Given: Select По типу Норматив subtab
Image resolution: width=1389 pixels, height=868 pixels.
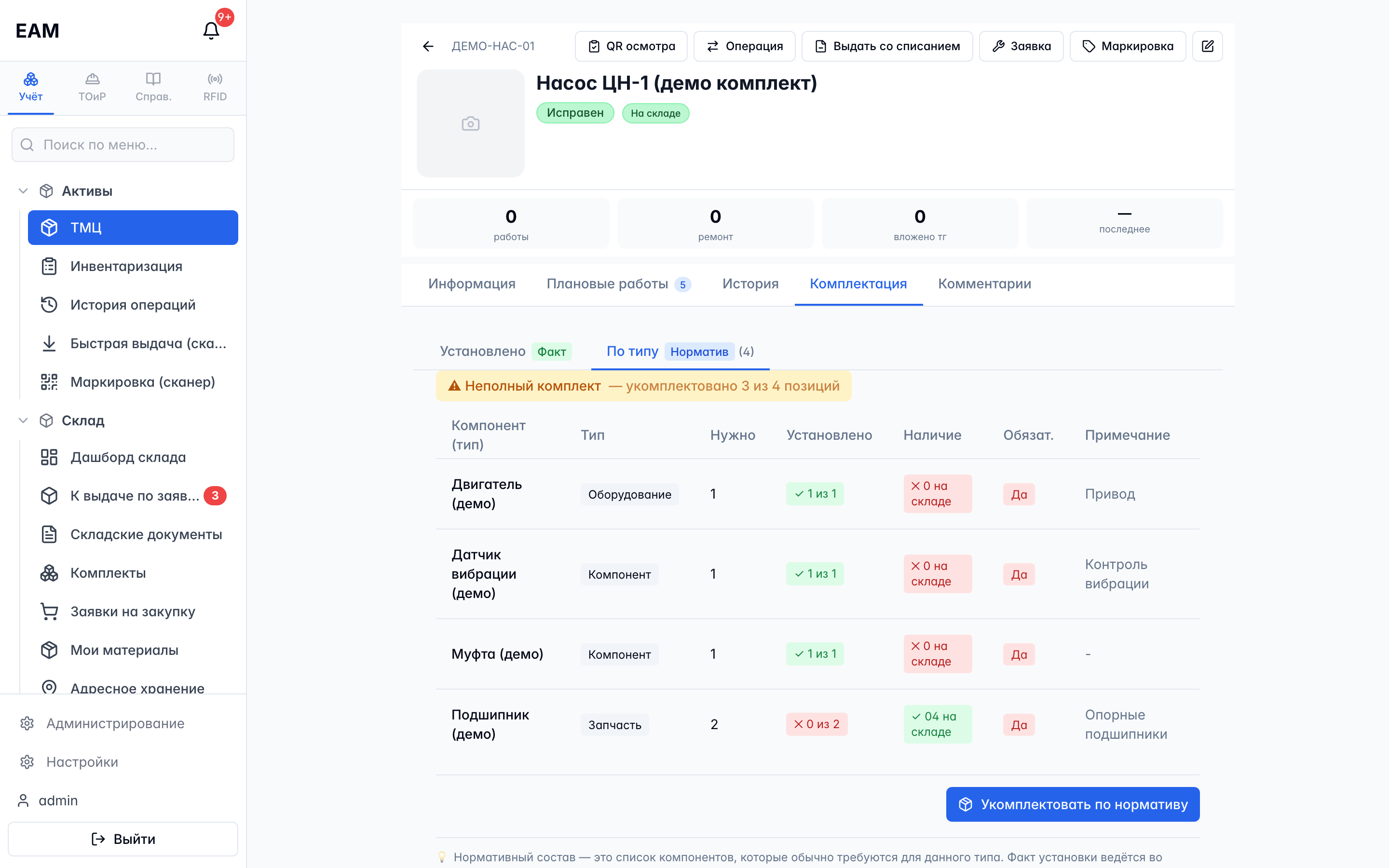Looking at the screenshot, I should tap(680, 352).
